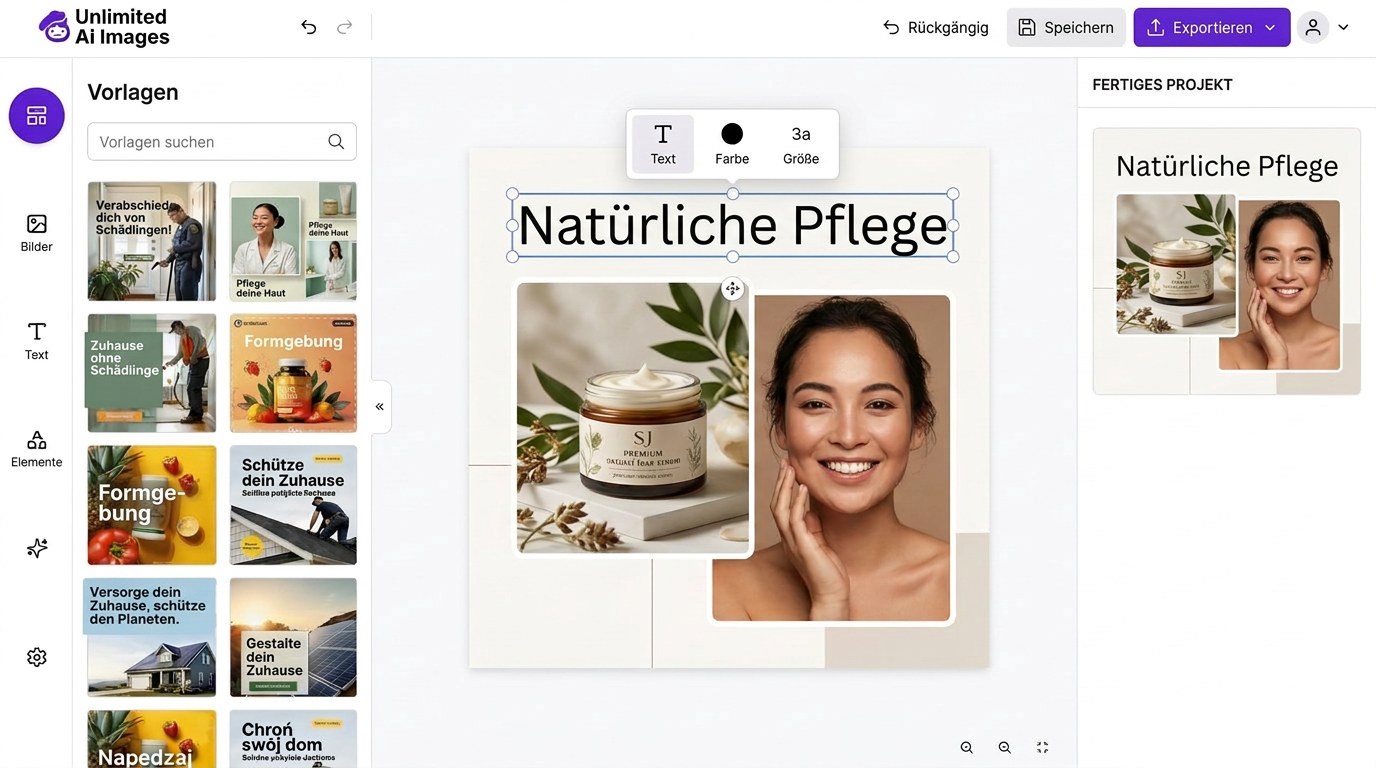Click the user account avatar
1376x768 pixels.
1313,27
